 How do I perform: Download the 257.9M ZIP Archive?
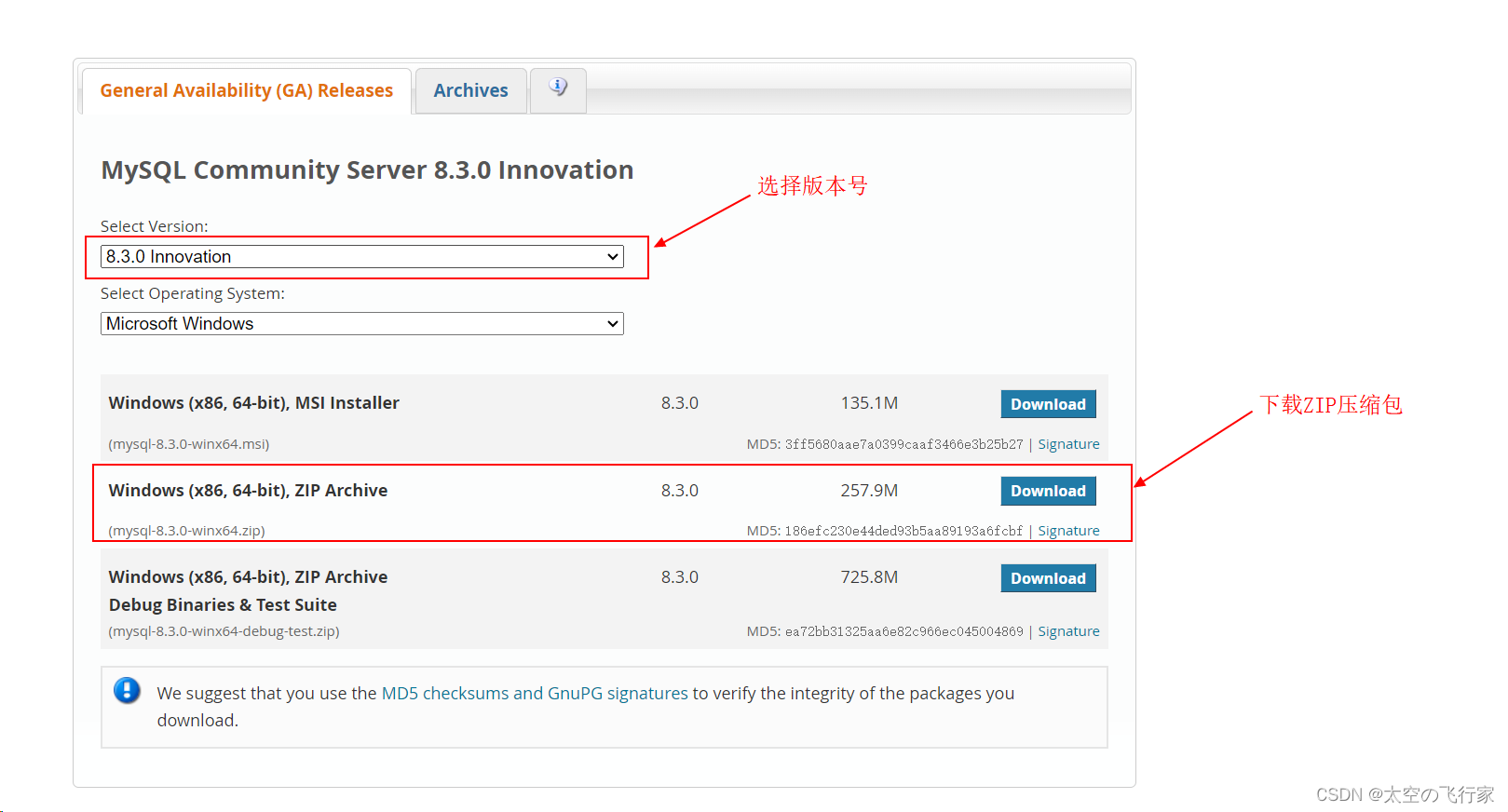tap(1048, 491)
